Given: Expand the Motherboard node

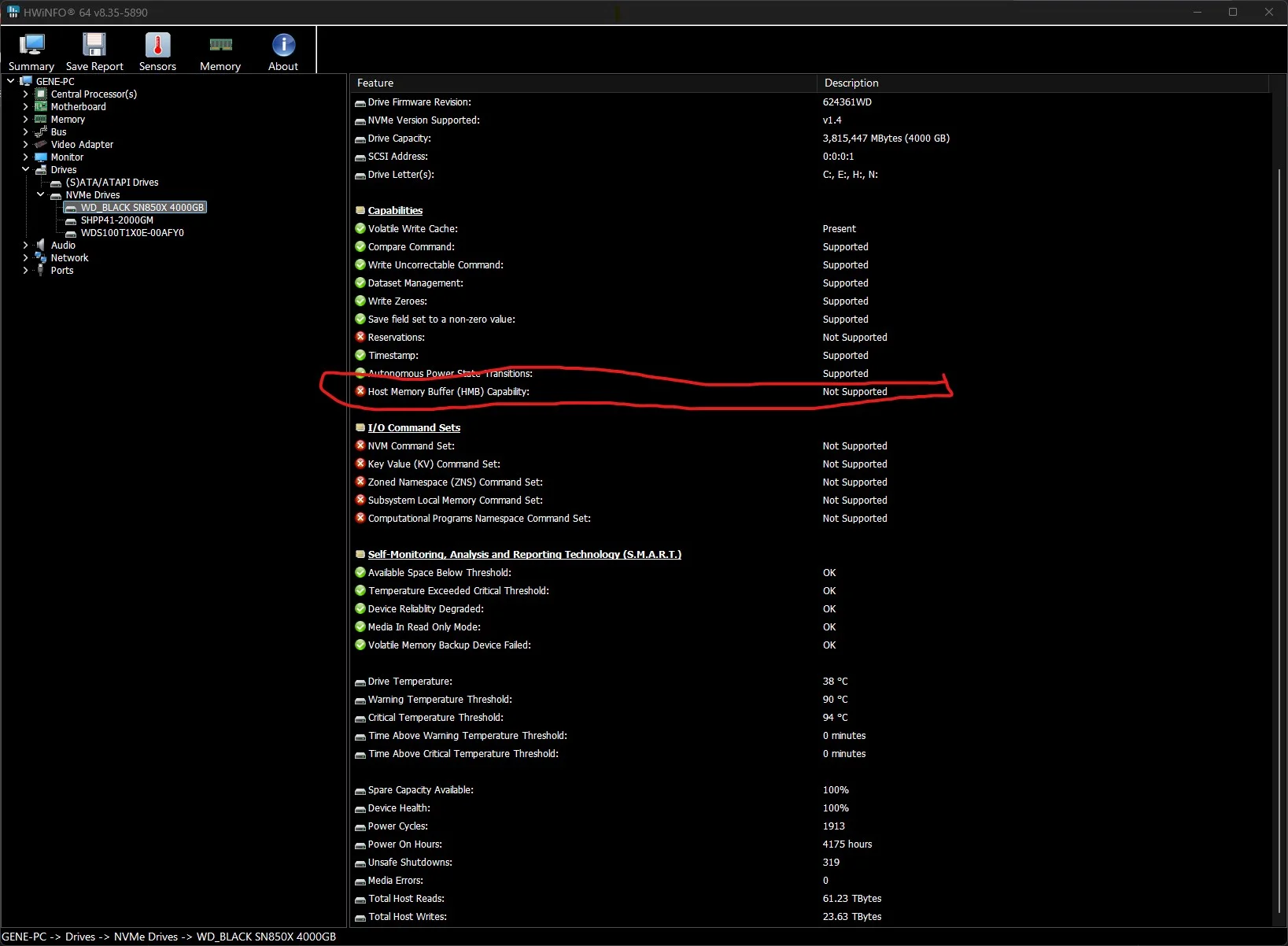Looking at the screenshot, I should [26, 106].
